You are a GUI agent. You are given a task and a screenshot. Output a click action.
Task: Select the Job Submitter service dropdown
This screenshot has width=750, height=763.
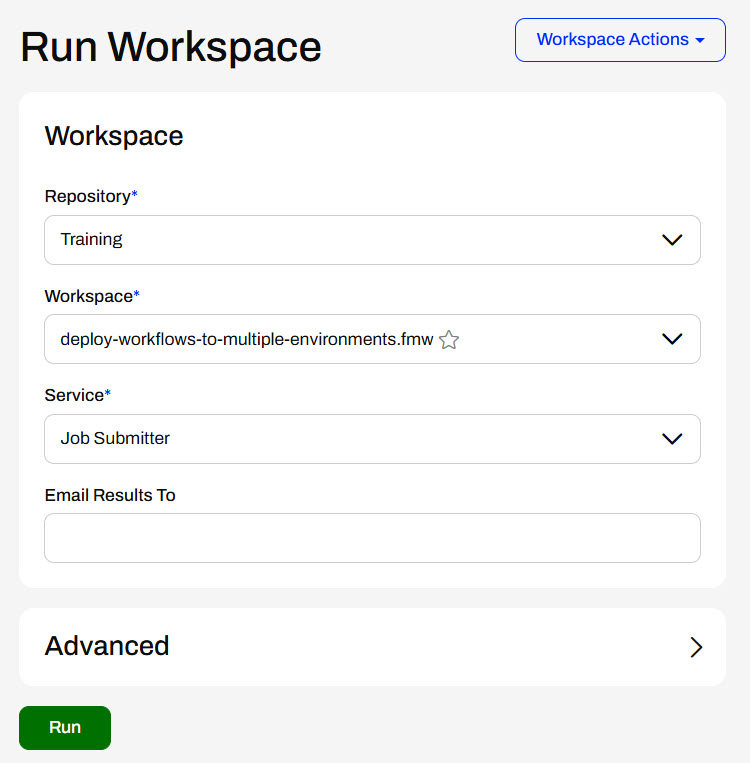point(372,438)
